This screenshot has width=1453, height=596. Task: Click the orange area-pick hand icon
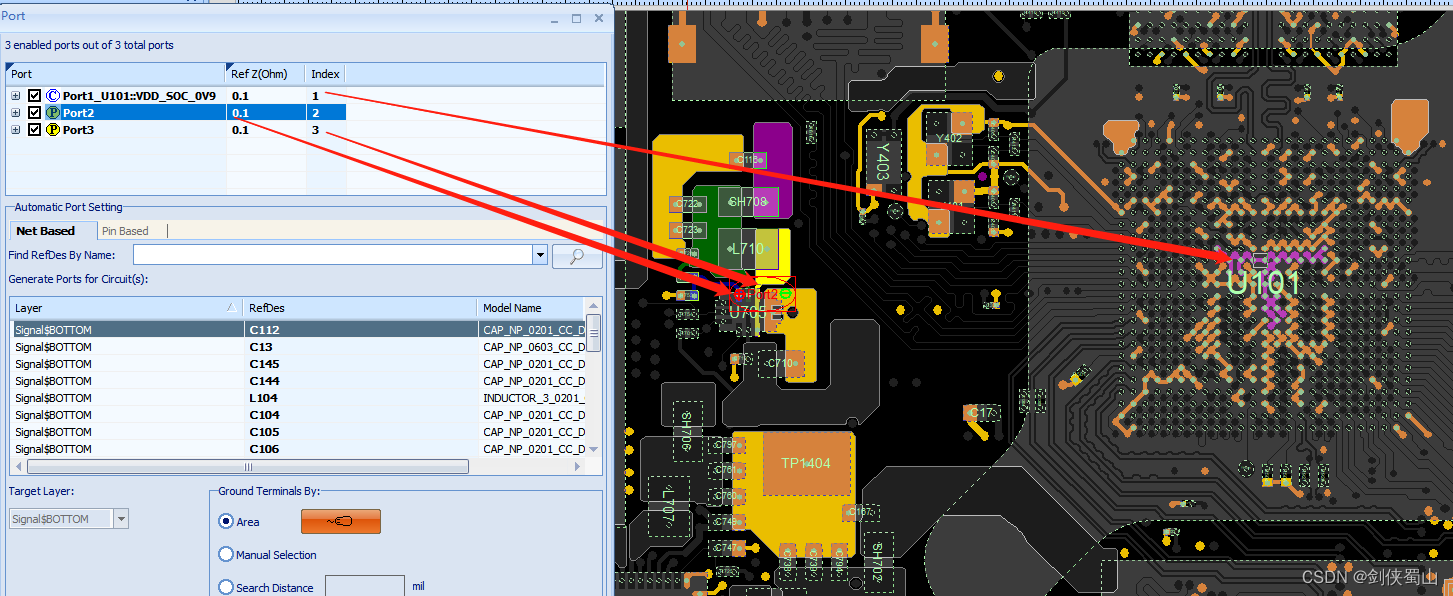(340, 521)
